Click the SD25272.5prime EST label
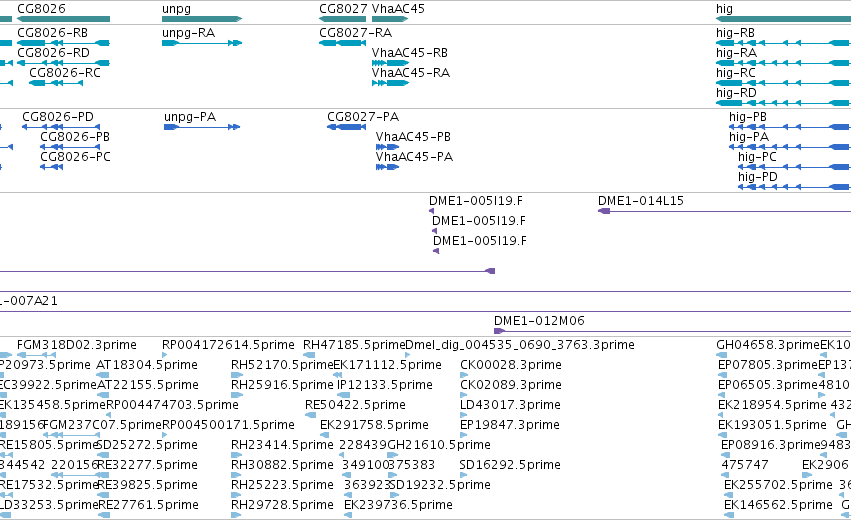851x520 pixels. pyautogui.click(x=147, y=445)
